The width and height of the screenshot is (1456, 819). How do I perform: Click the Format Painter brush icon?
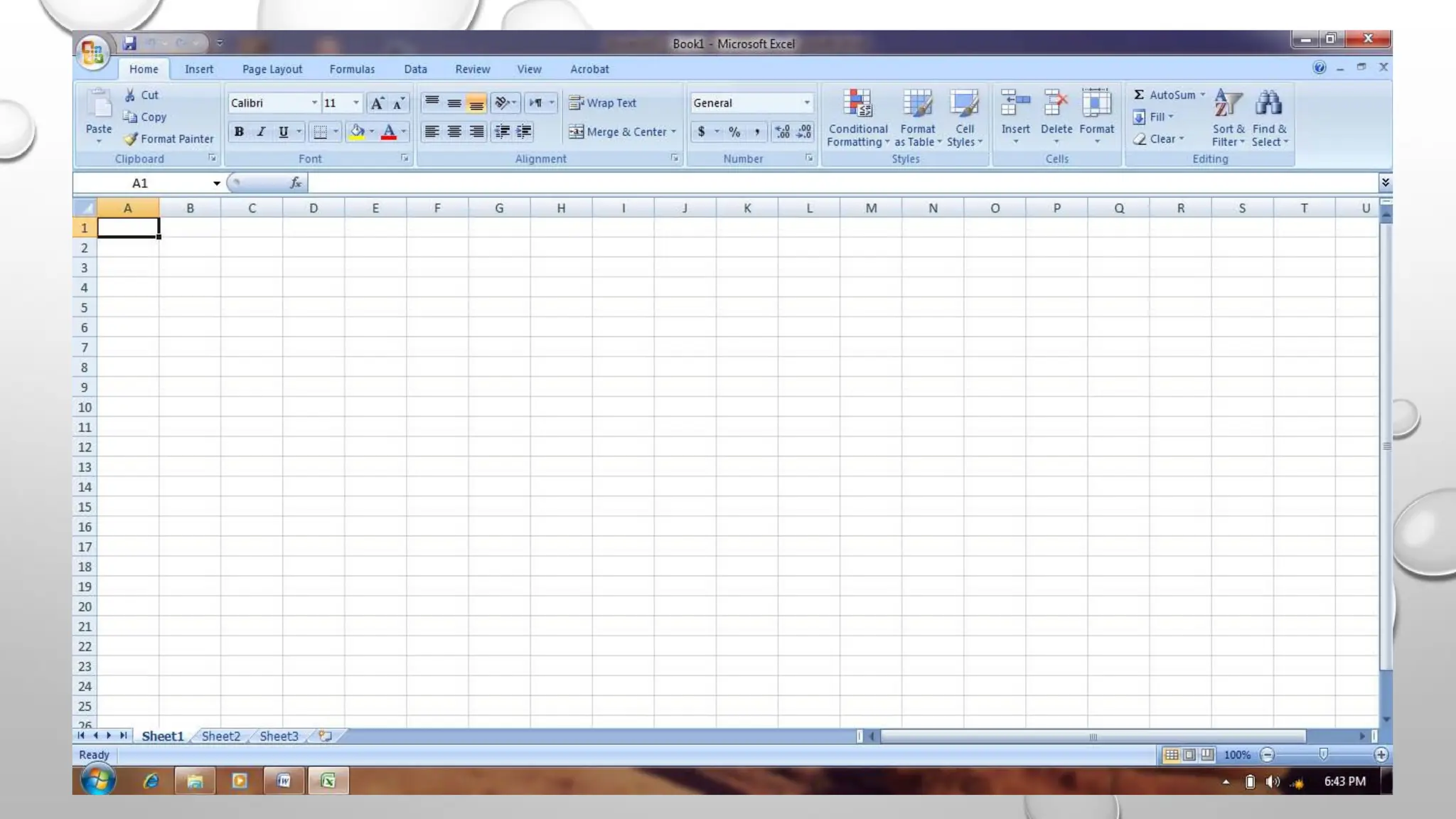pos(131,139)
